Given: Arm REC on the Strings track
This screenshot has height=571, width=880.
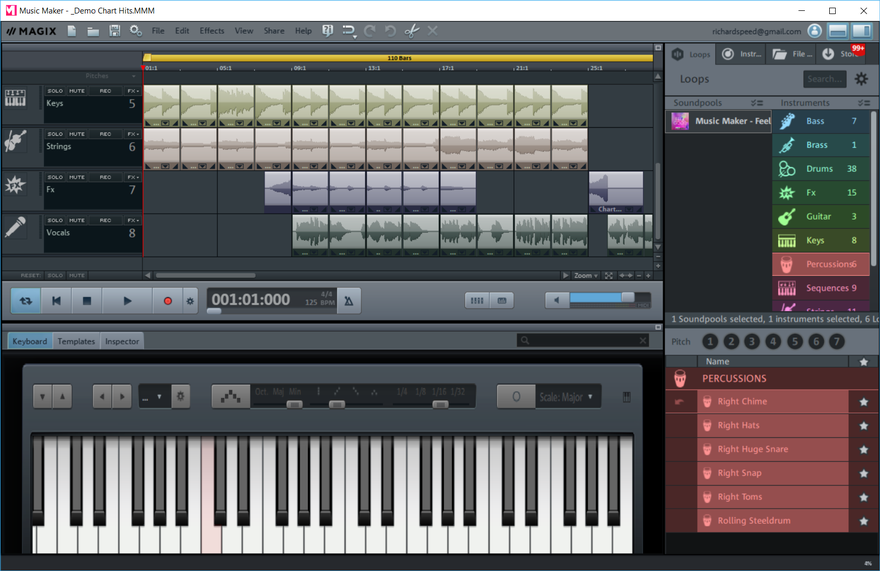Looking at the screenshot, I should (x=105, y=134).
